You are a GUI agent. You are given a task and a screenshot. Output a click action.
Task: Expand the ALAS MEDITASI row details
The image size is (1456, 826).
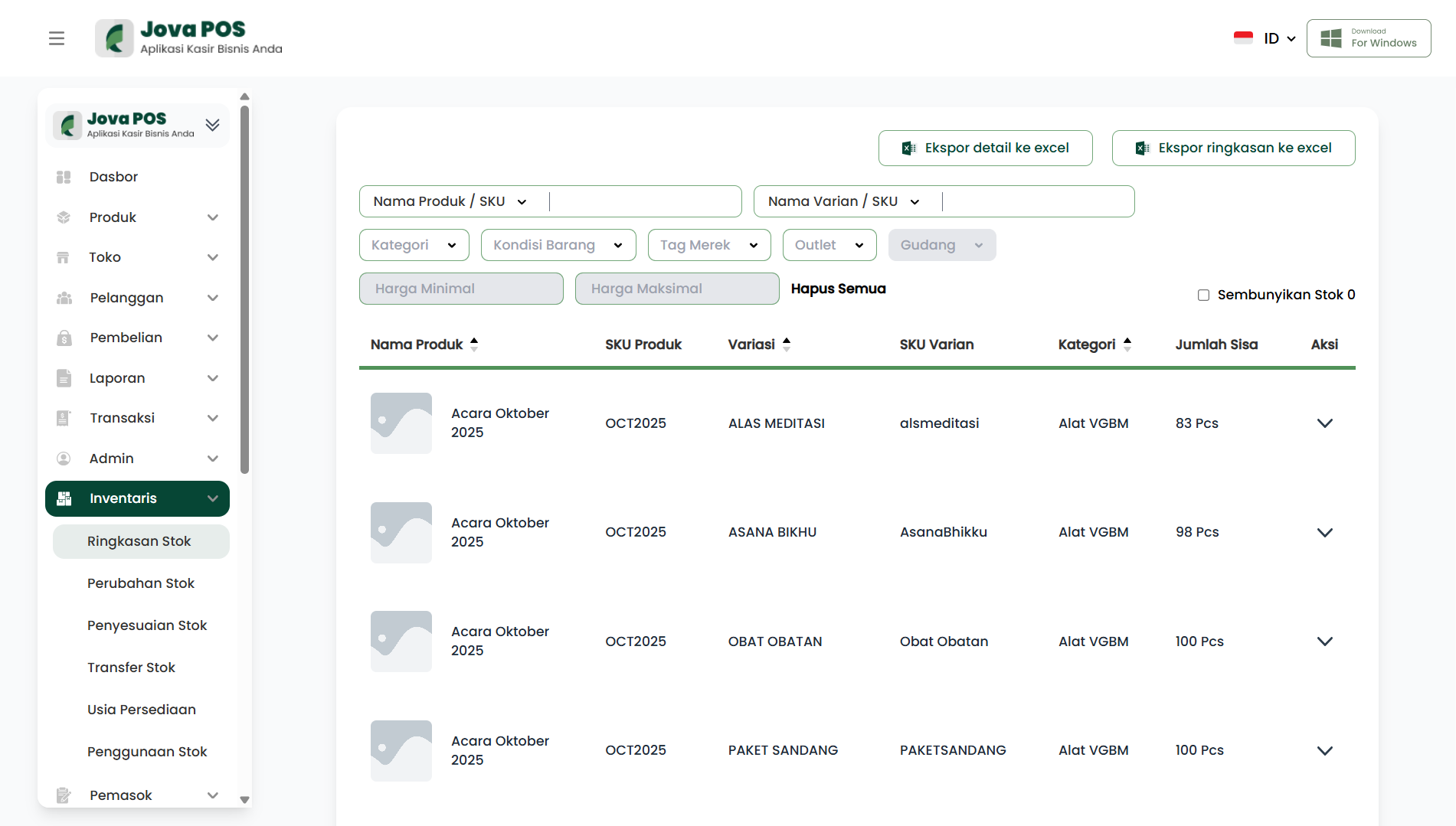[x=1324, y=423]
